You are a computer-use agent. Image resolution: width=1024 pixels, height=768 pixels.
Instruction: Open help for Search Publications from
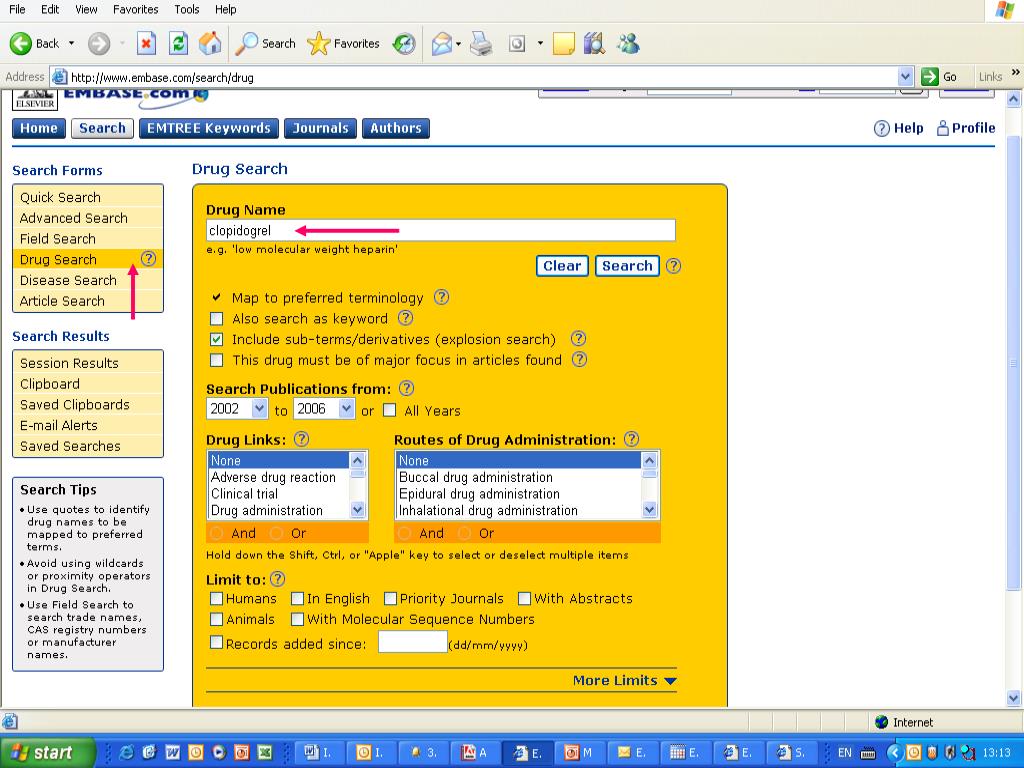click(x=406, y=388)
